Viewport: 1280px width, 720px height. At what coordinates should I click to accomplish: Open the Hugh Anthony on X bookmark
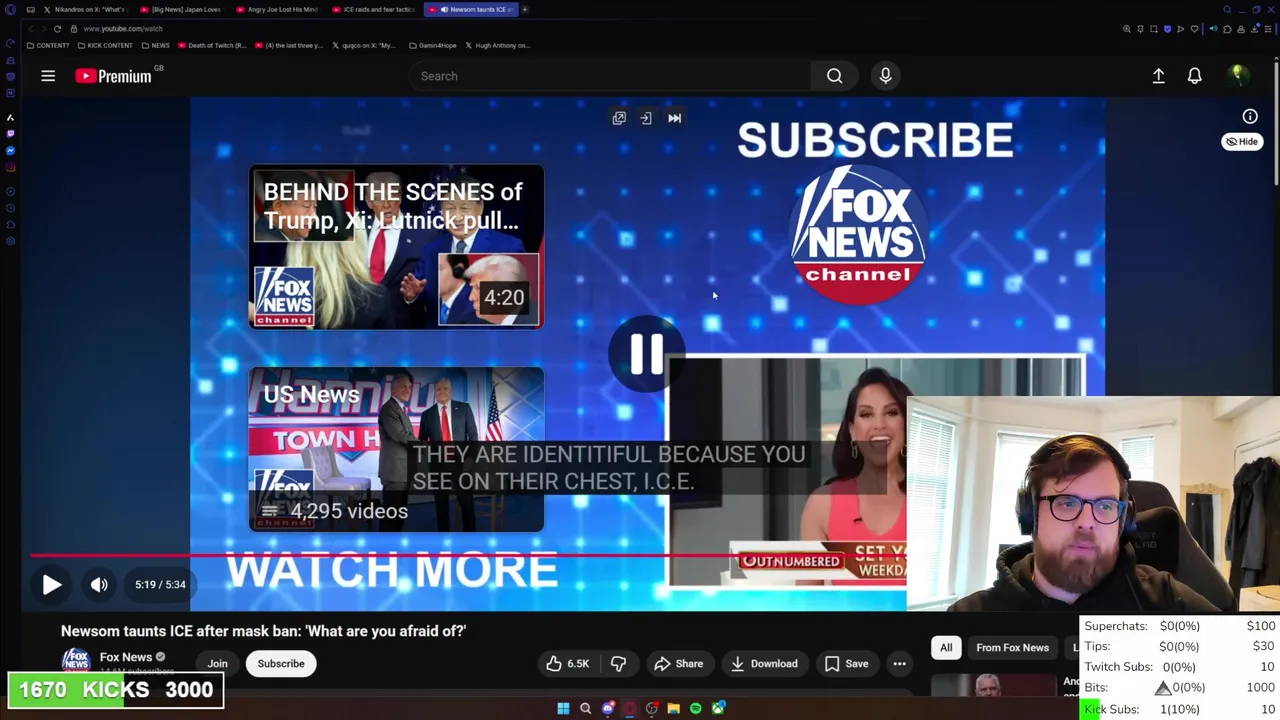coord(497,45)
